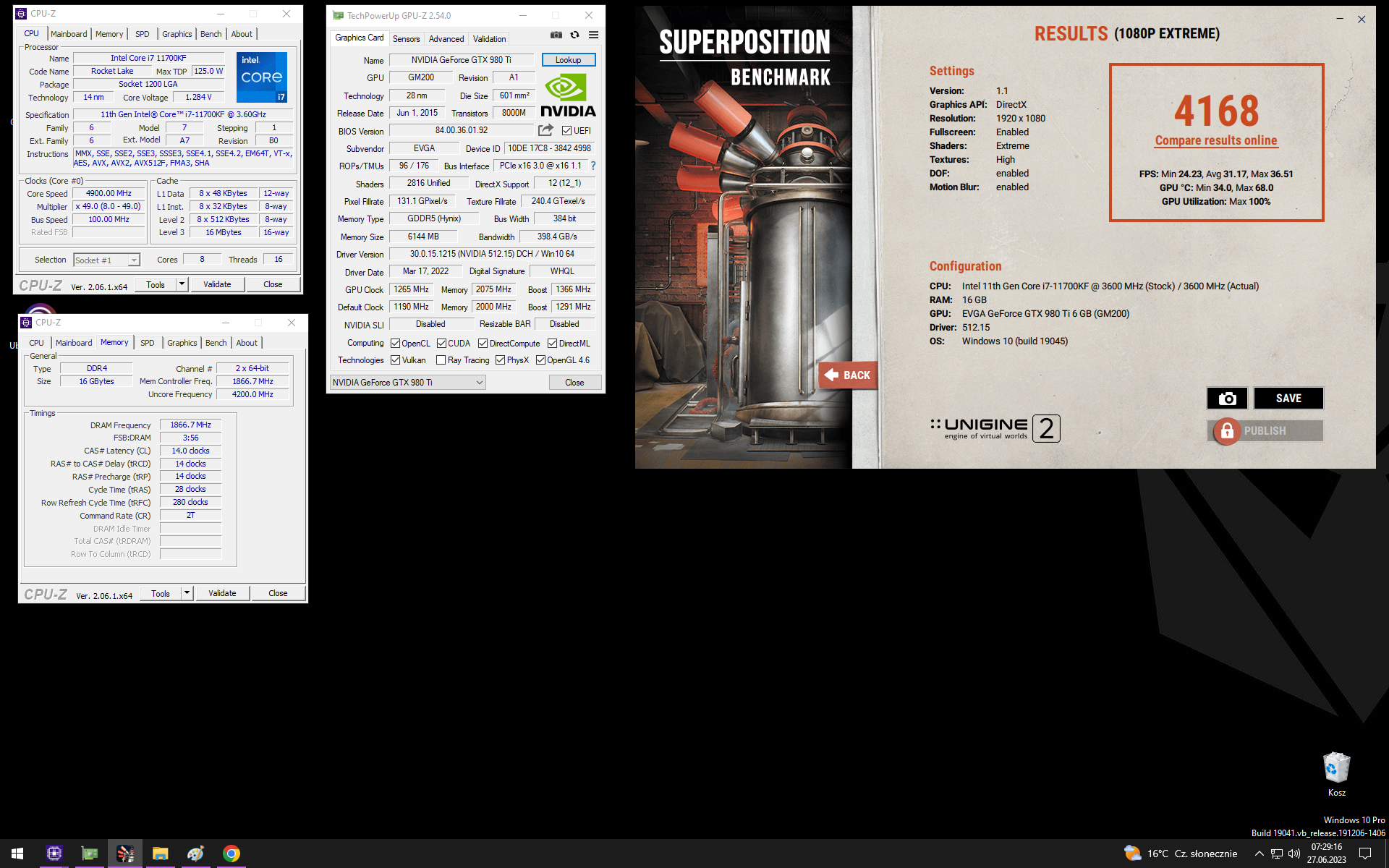This screenshot has height=868, width=1389.
Task: Open the Socket #1 selection dropdown
Action: point(106,260)
